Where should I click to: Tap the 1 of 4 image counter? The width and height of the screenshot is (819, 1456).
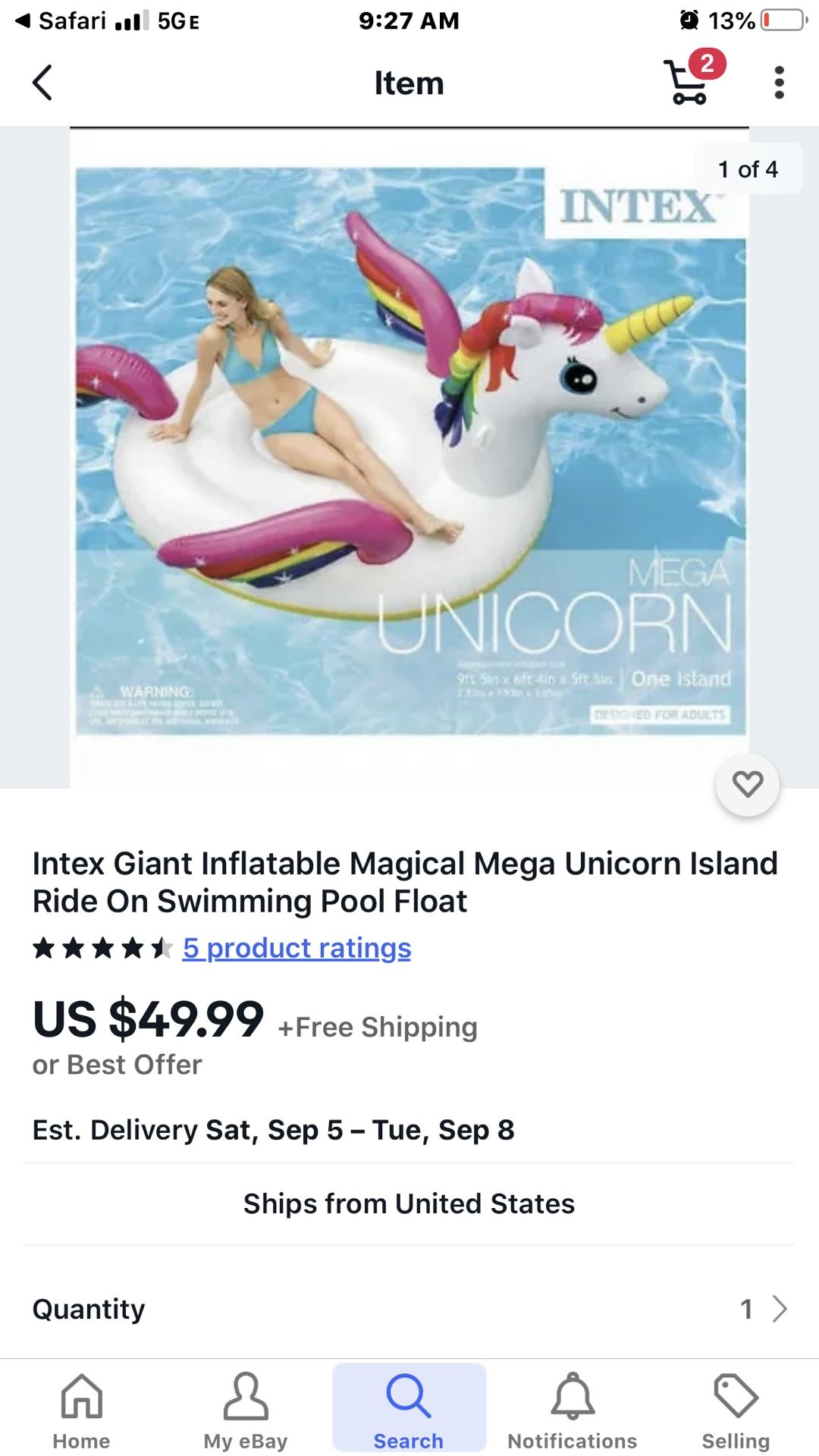coord(748,169)
